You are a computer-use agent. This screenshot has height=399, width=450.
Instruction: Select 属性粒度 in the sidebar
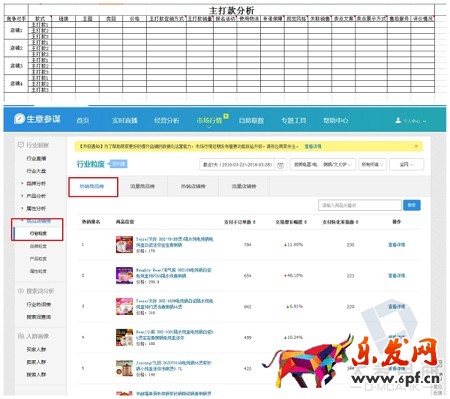[x=38, y=271]
